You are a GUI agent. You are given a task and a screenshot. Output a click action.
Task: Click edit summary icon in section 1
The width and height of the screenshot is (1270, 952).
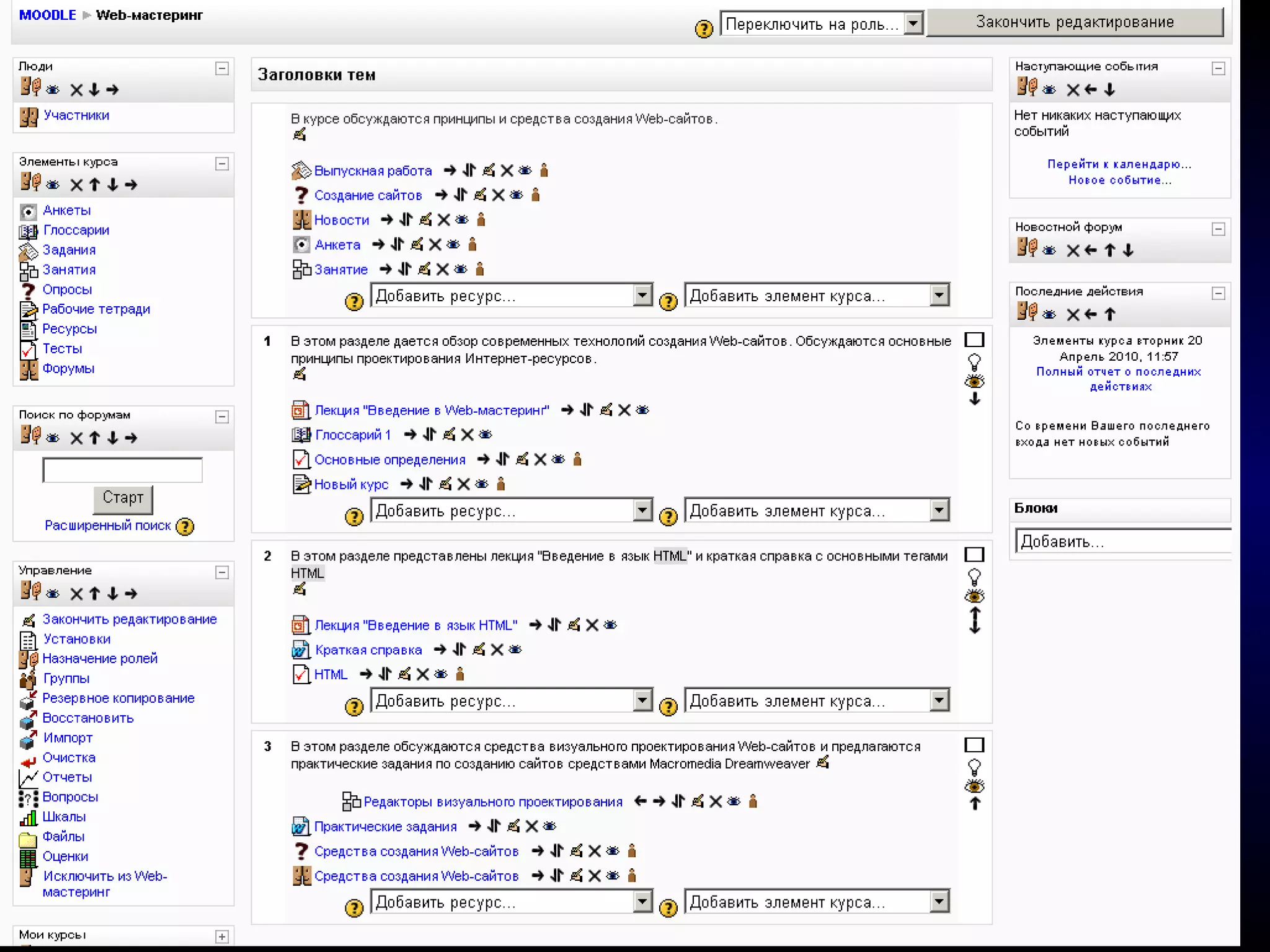[300, 374]
